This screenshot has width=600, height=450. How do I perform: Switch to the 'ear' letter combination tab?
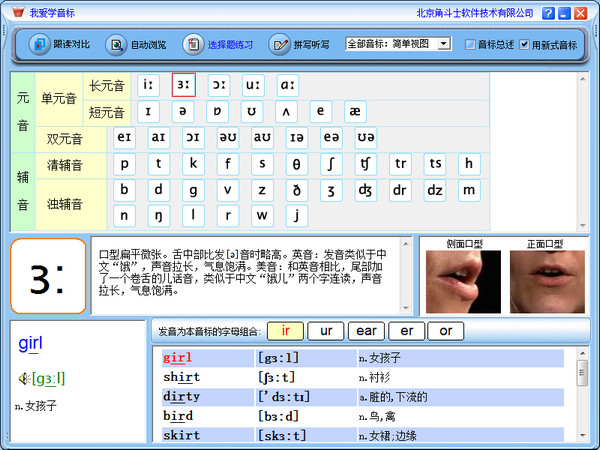pyautogui.click(x=366, y=331)
